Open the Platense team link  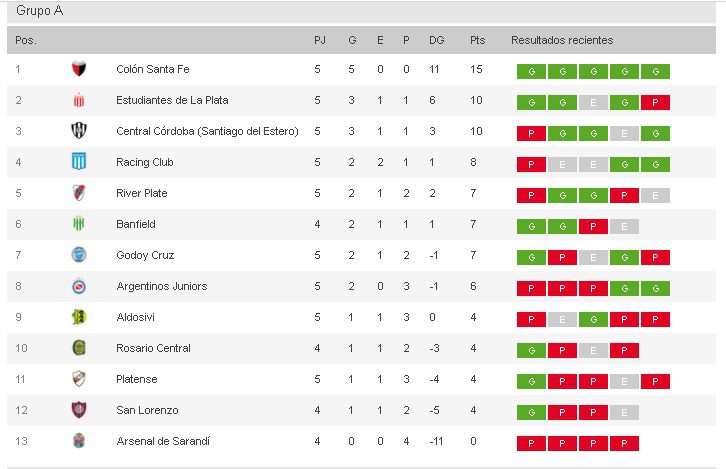(137, 380)
